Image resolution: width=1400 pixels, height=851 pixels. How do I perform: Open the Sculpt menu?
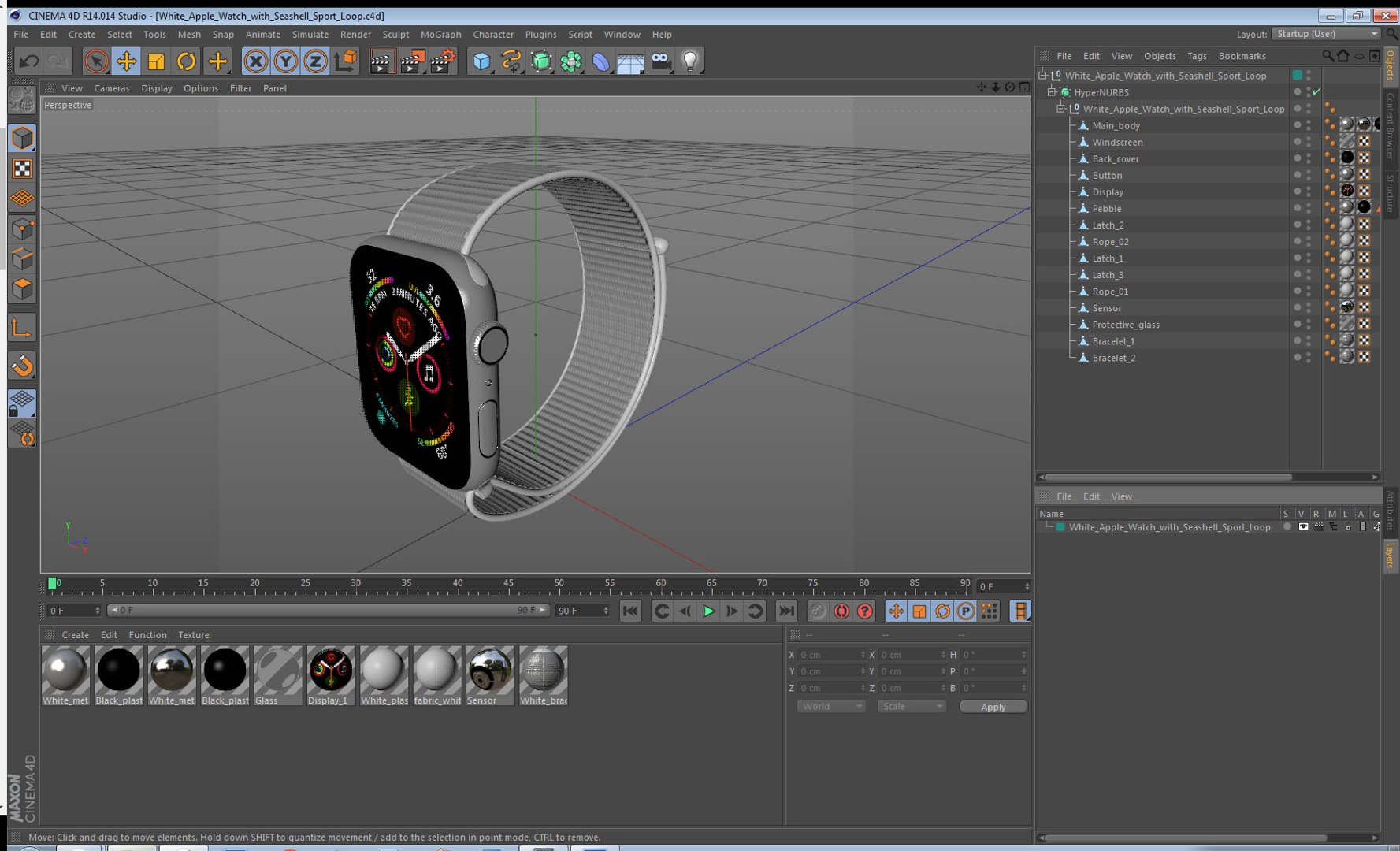click(x=395, y=35)
